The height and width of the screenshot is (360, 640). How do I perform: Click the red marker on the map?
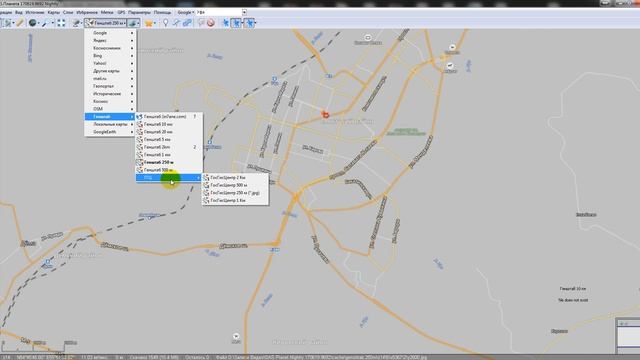click(325, 115)
